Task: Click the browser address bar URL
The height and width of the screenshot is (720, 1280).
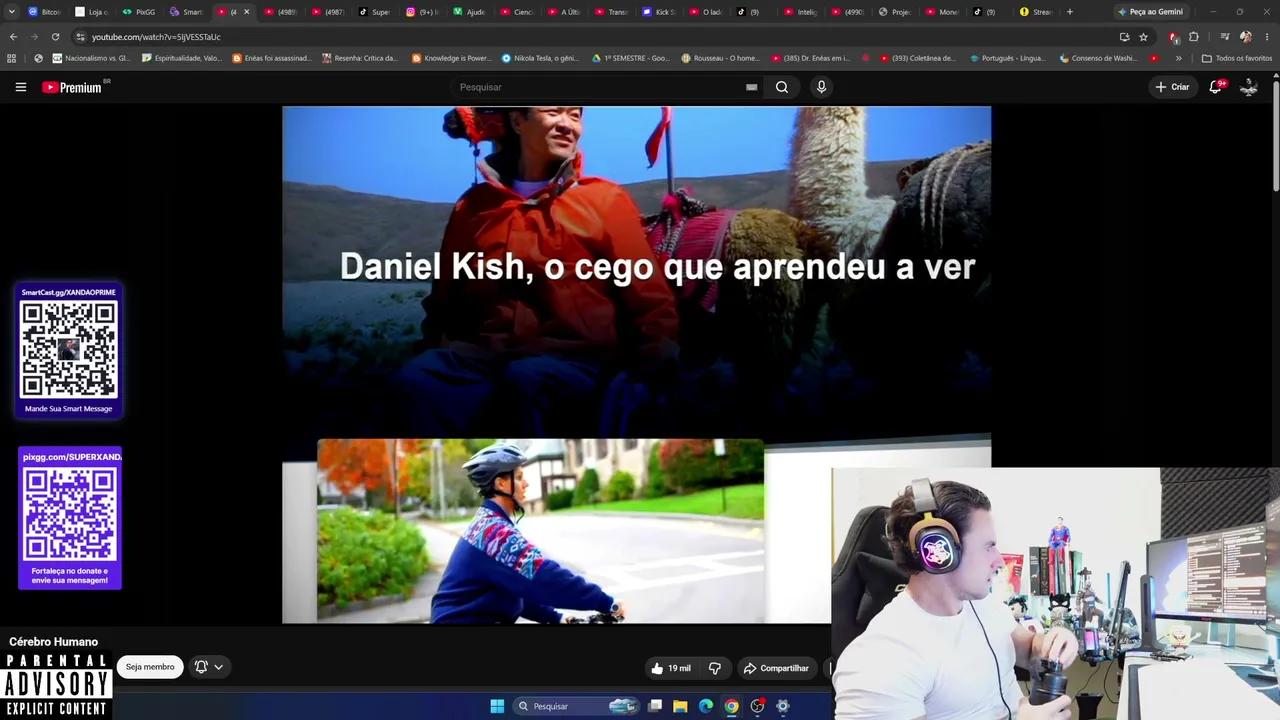Action: click(156, 37)
